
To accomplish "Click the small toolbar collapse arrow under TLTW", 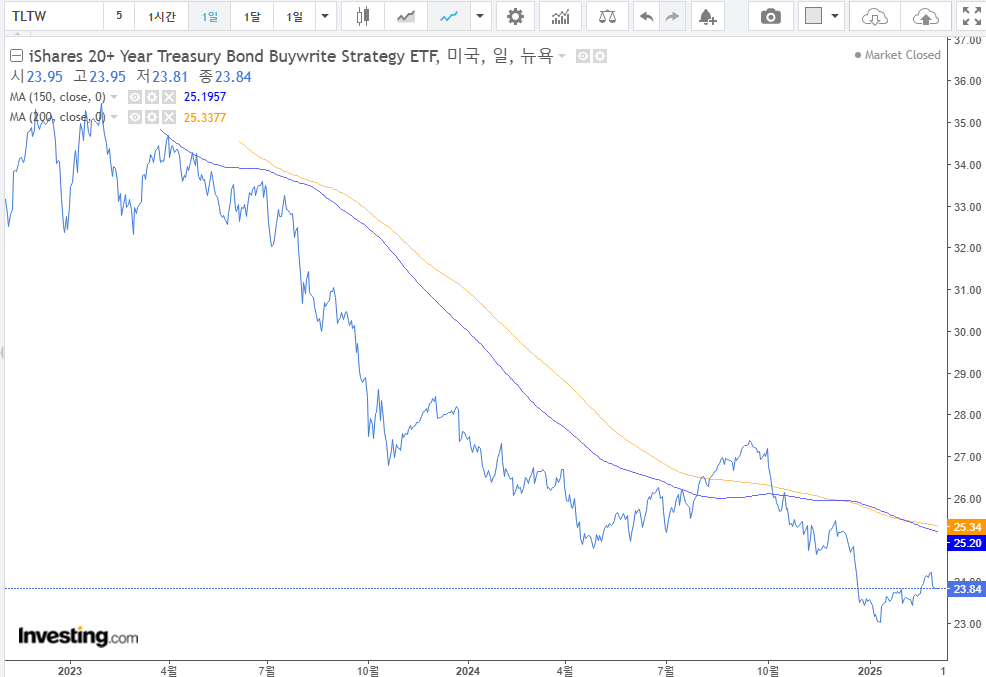I will [x=17, y=32].
